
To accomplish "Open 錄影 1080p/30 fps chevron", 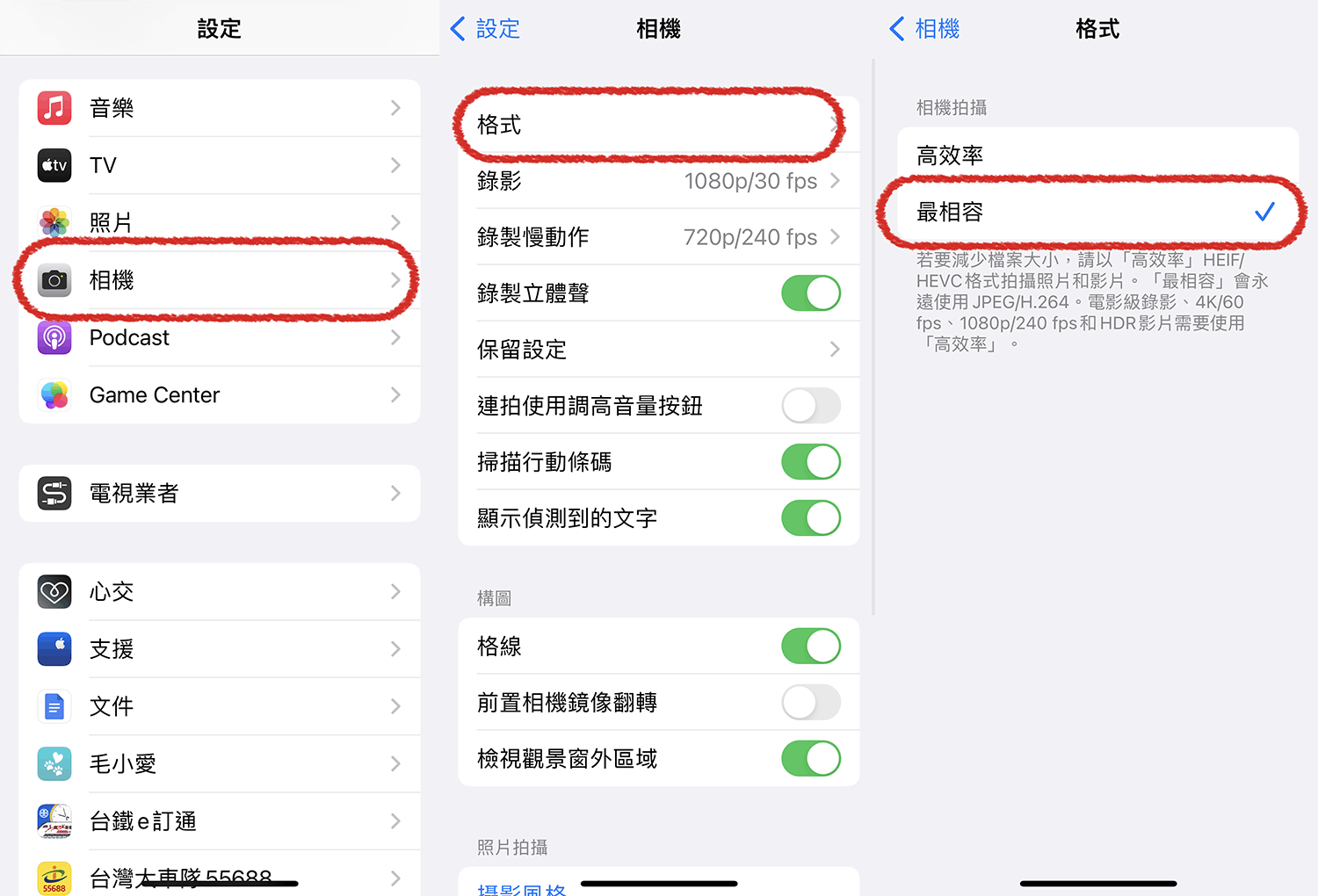I will point(835,181).
